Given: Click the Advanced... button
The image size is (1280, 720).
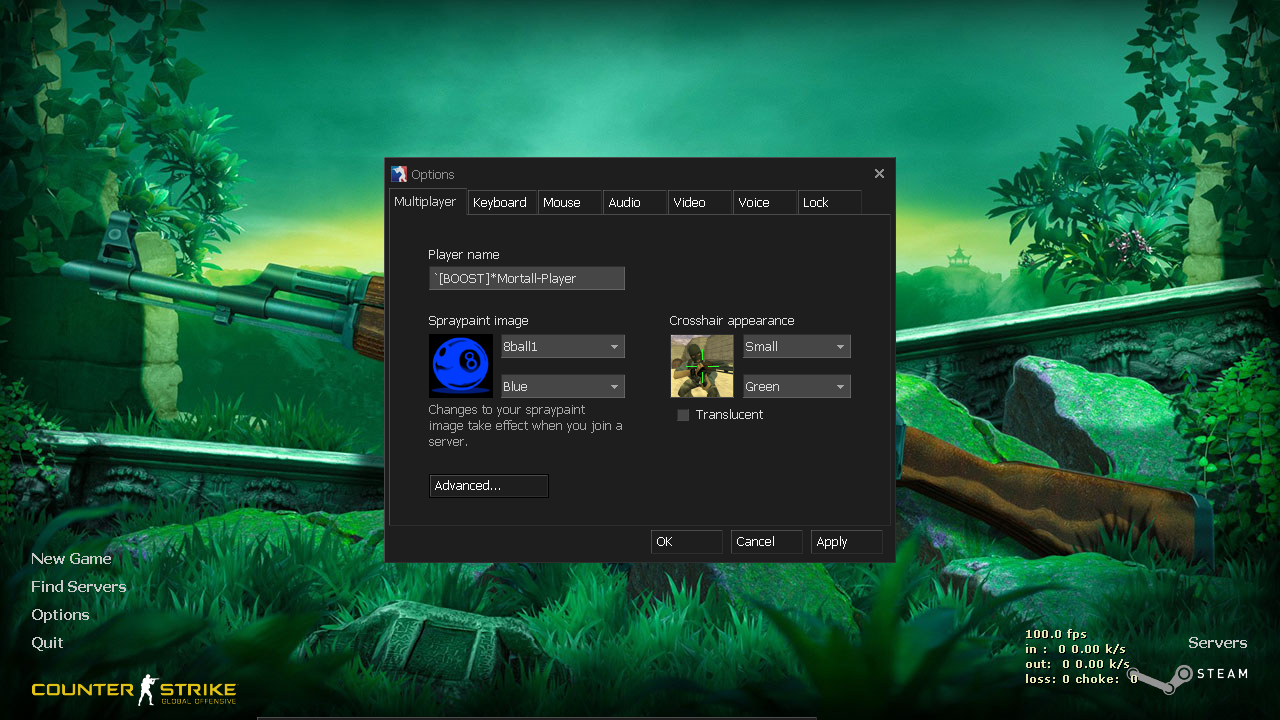Looking at the screenshot, I should (488, 486).
